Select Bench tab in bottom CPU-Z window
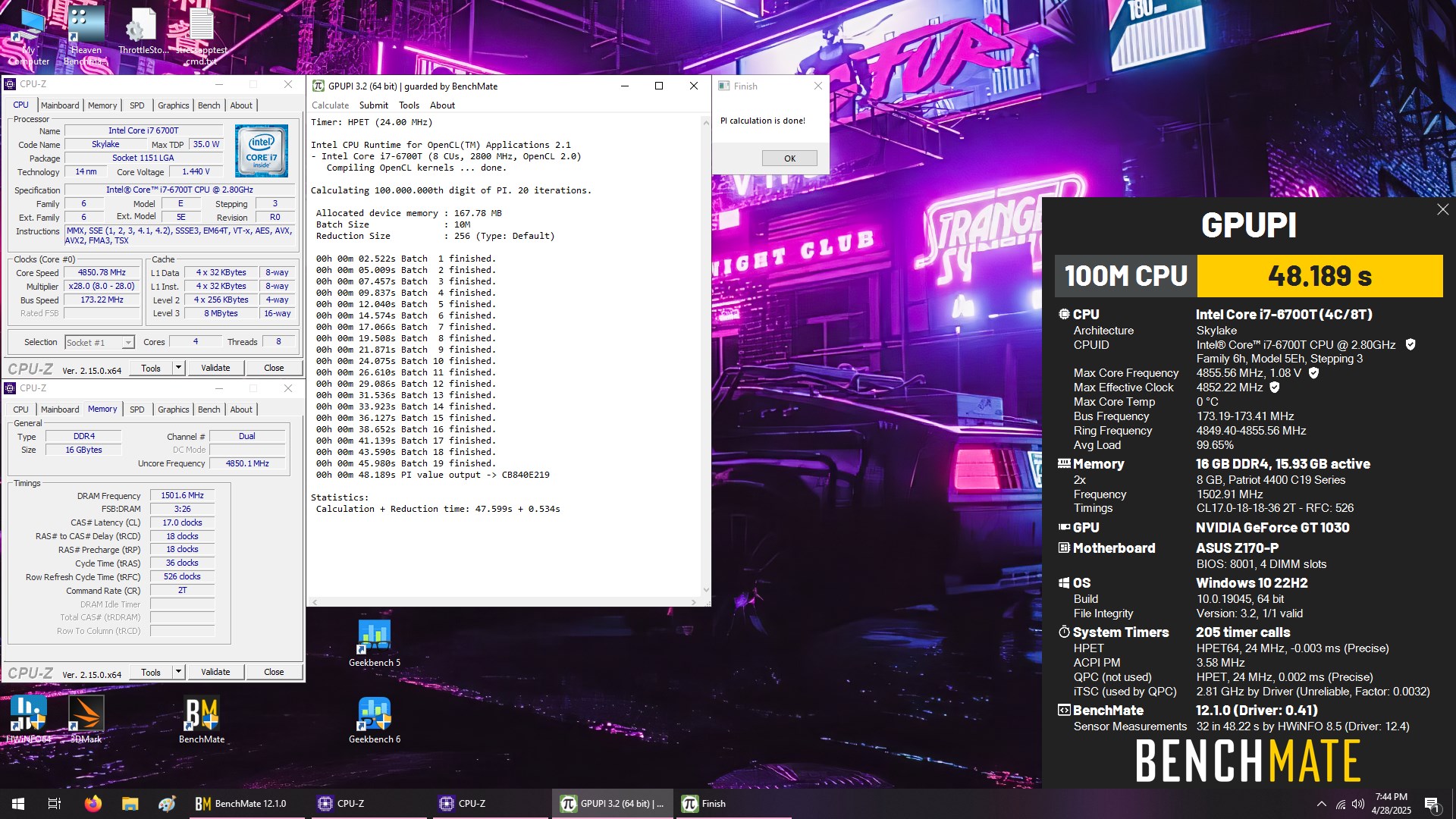This screenshot has height=819, width=1456. pos(209,409)
